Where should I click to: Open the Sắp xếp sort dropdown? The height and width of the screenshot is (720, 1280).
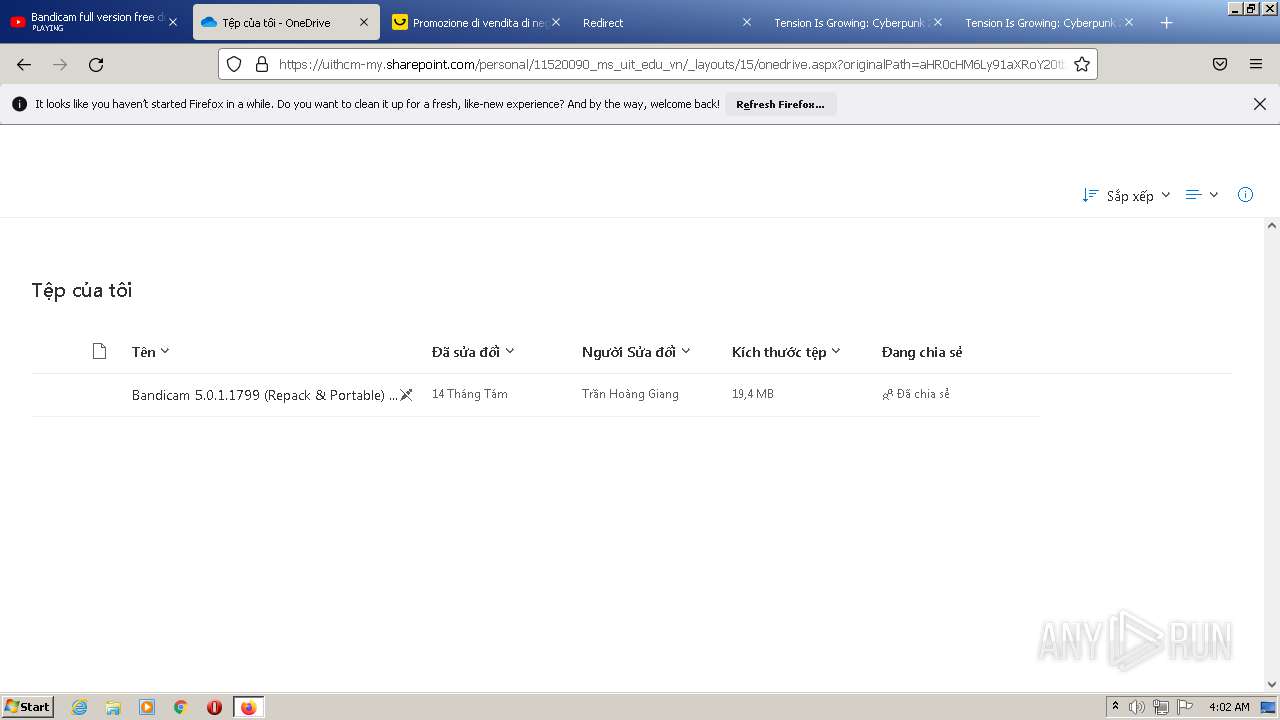(x=1126, y=195)
